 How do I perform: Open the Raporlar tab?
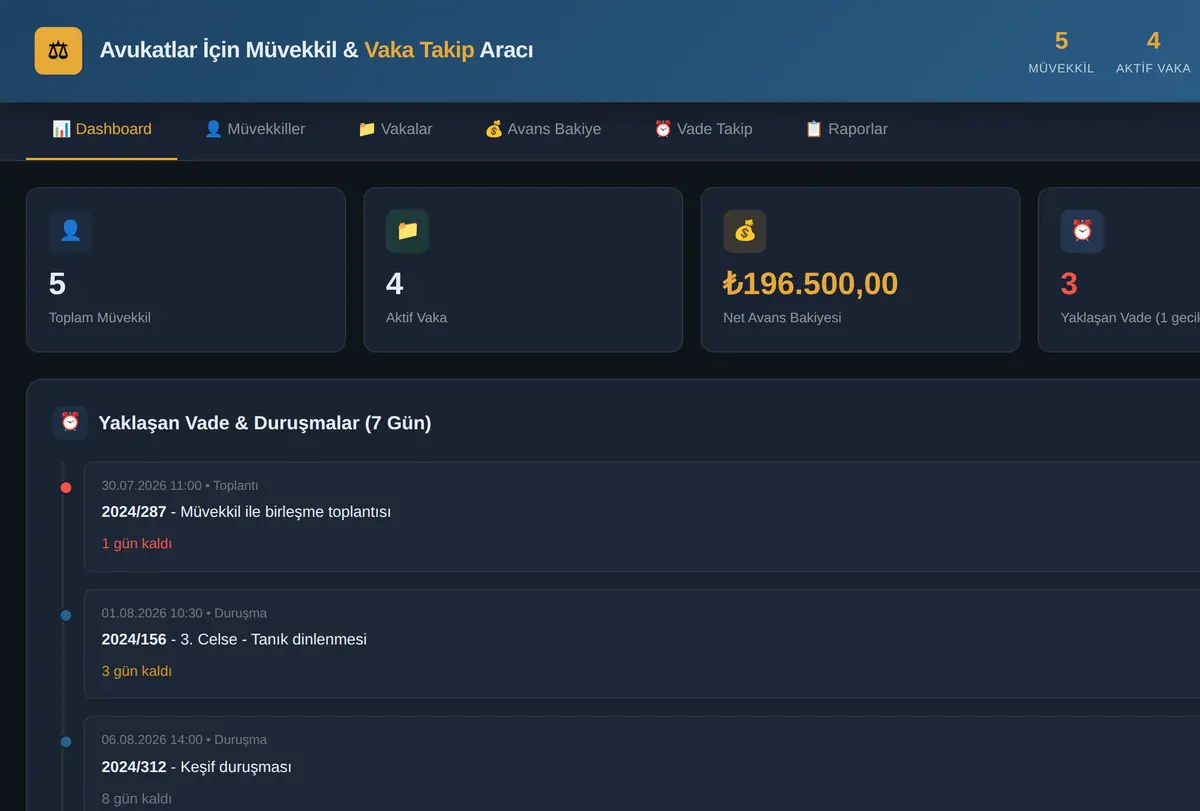click(x=846, y=129)
